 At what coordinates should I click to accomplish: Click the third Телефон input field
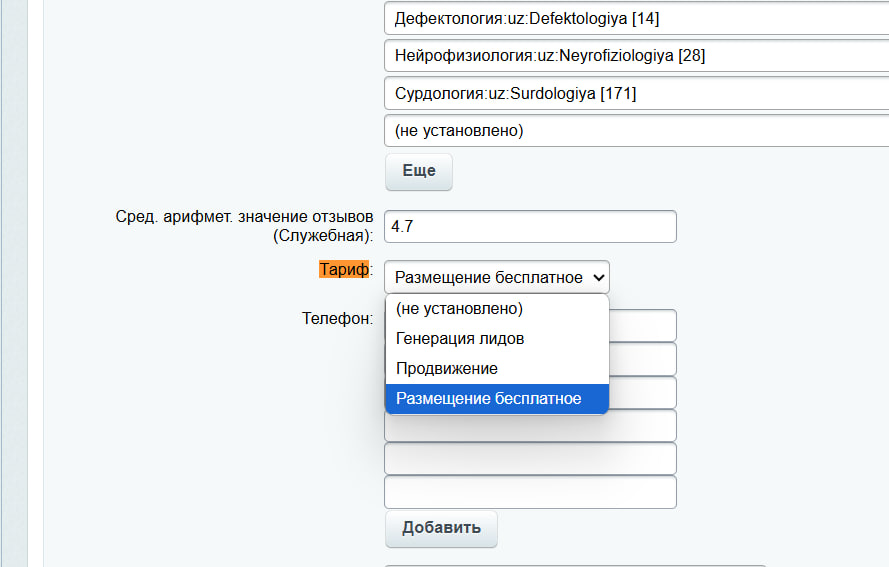pos(642,392)
